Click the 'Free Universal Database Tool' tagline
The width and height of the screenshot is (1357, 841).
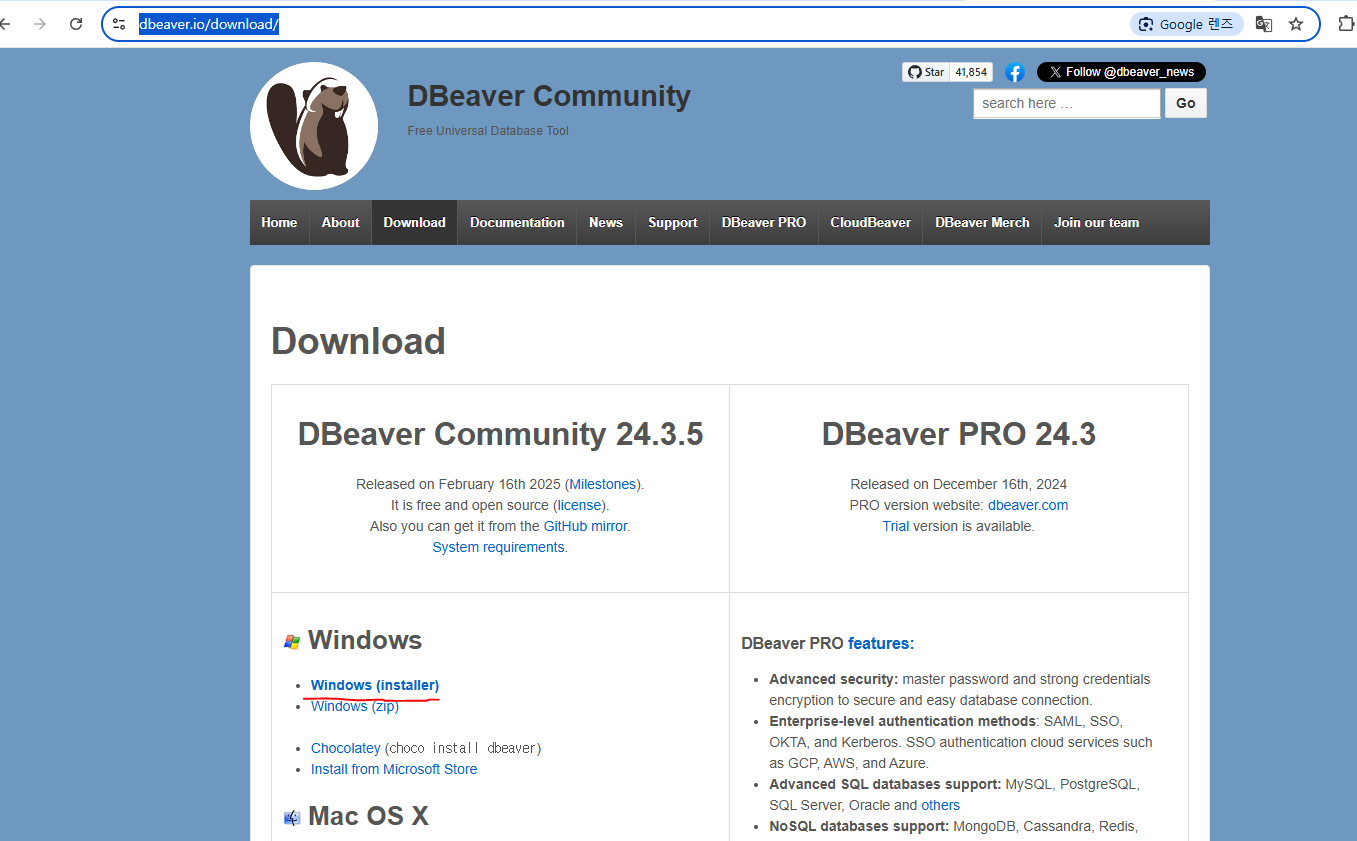tap(488, 131)
